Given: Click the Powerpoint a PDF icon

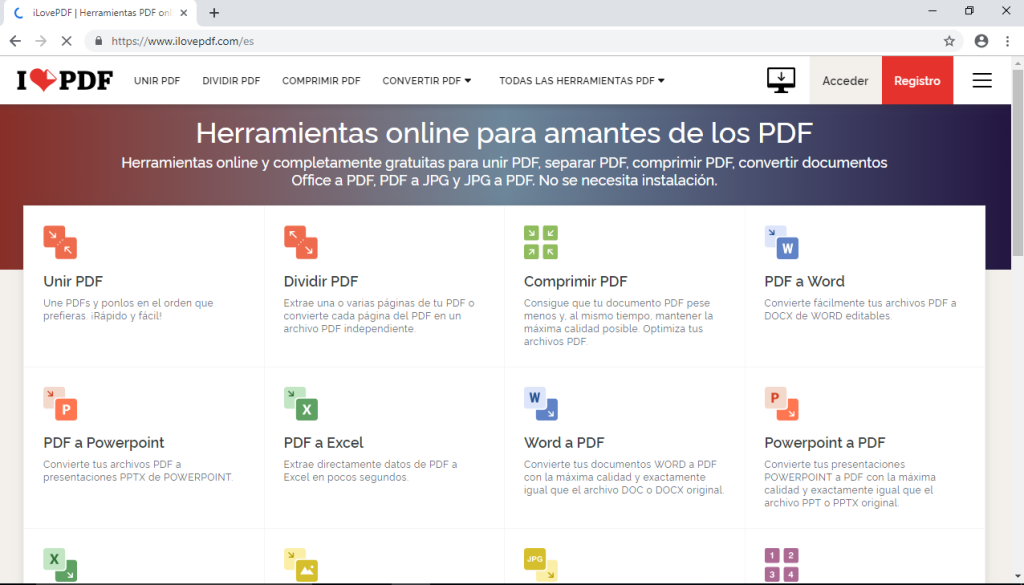Looking at the screenshot, I should [x=781, y=403].
